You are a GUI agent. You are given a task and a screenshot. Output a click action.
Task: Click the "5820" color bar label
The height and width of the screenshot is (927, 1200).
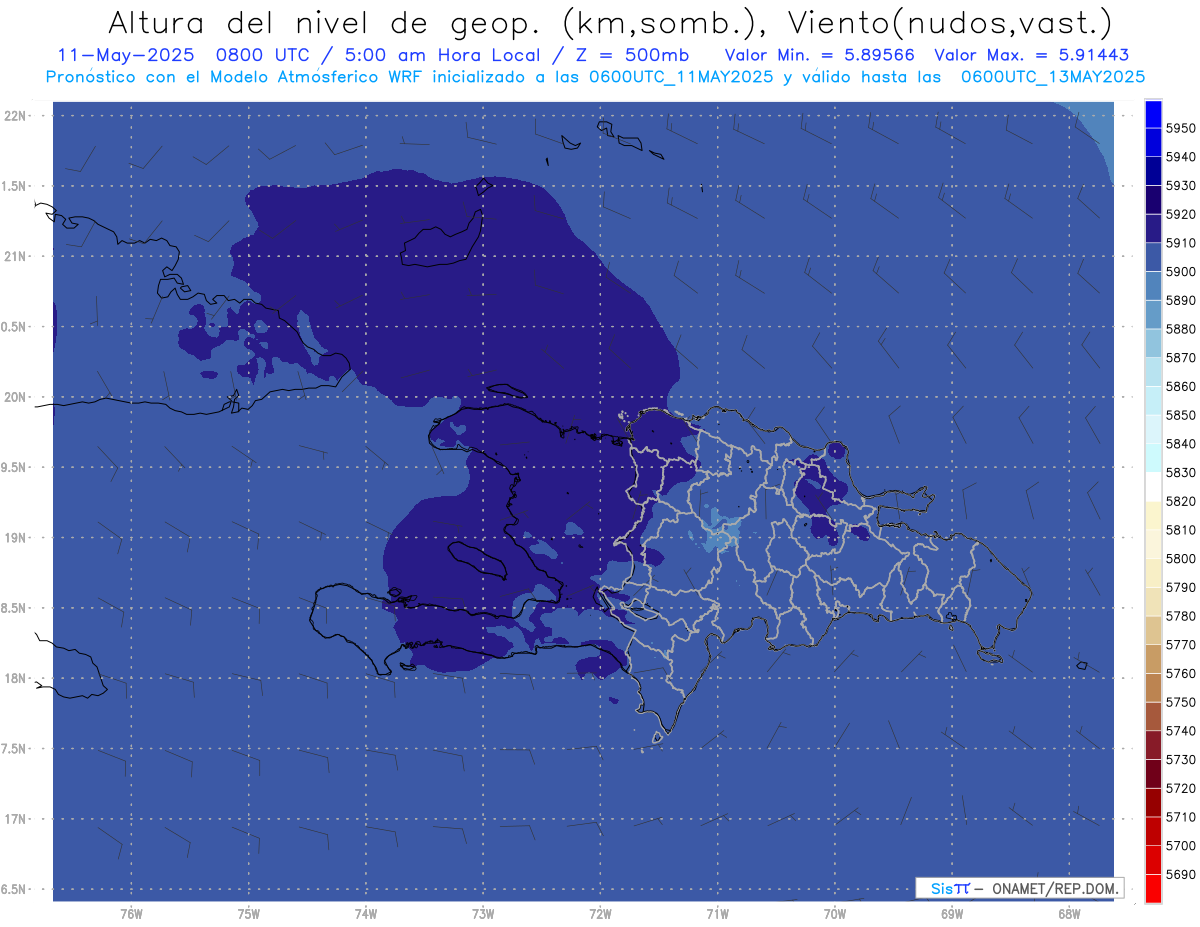pyautogui.click(x=1181, y=501)
